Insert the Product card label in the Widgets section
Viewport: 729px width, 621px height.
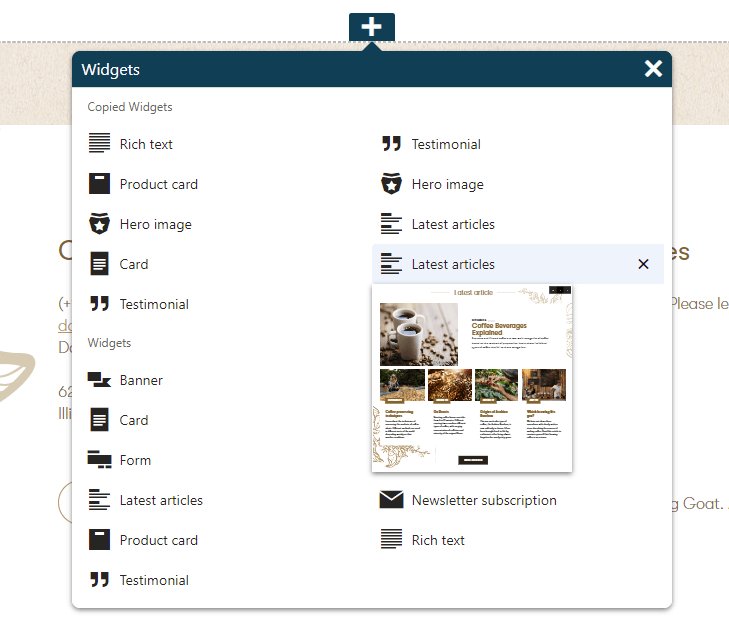159,540
